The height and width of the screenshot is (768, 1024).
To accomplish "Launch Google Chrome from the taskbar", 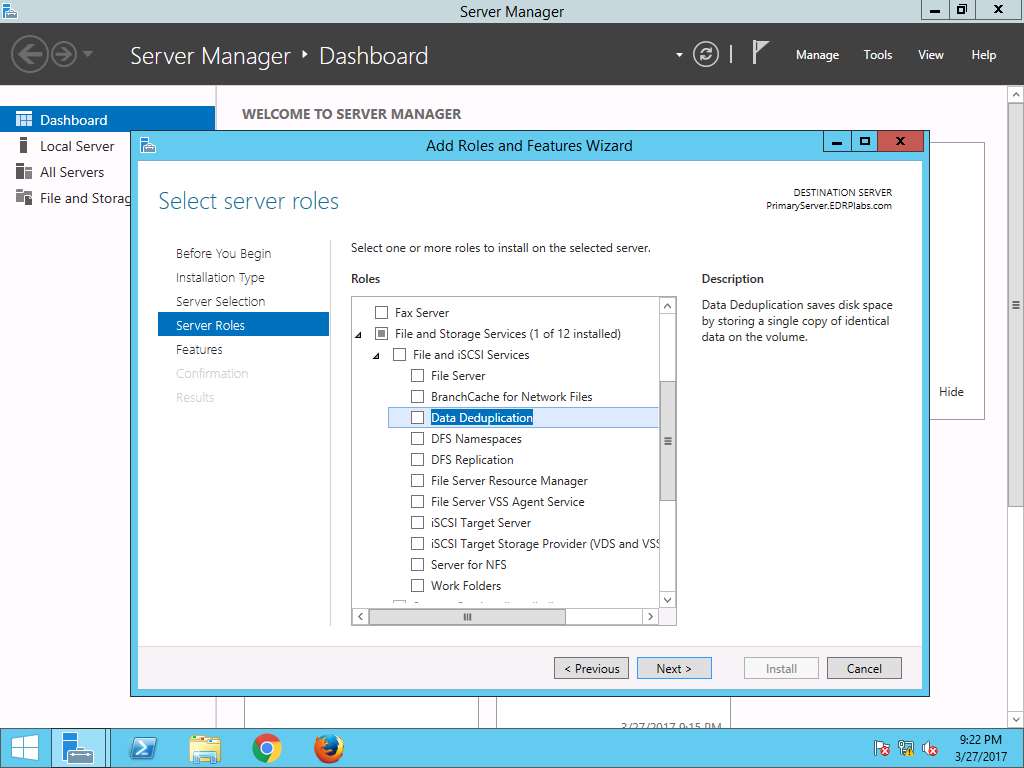I will (267, 748).
